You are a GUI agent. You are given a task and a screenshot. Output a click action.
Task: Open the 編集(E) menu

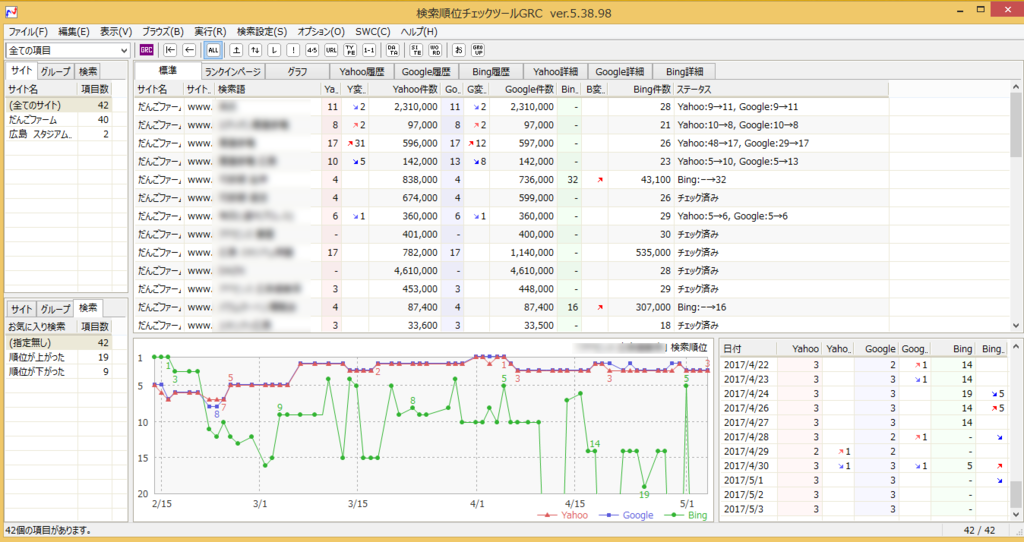tap(74, 31)
